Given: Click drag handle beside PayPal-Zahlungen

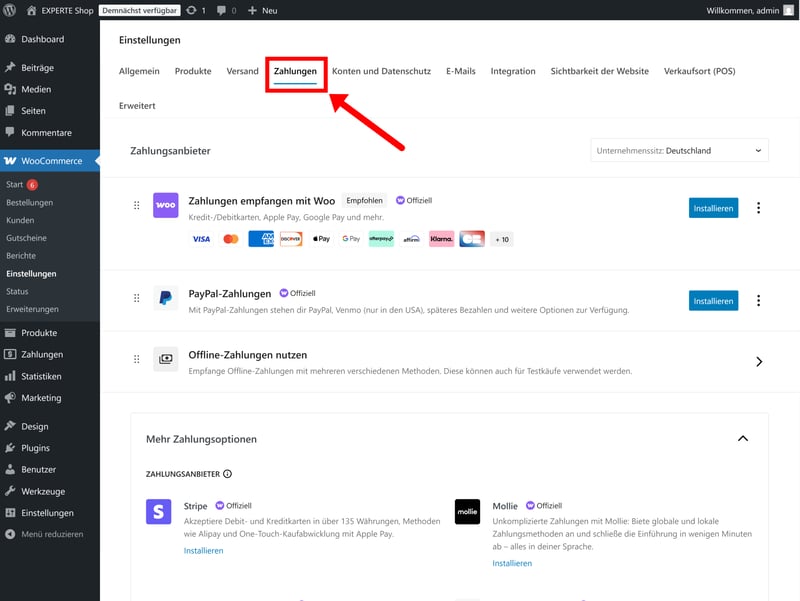Looking at the screenshot, I should tap(137, 298).
